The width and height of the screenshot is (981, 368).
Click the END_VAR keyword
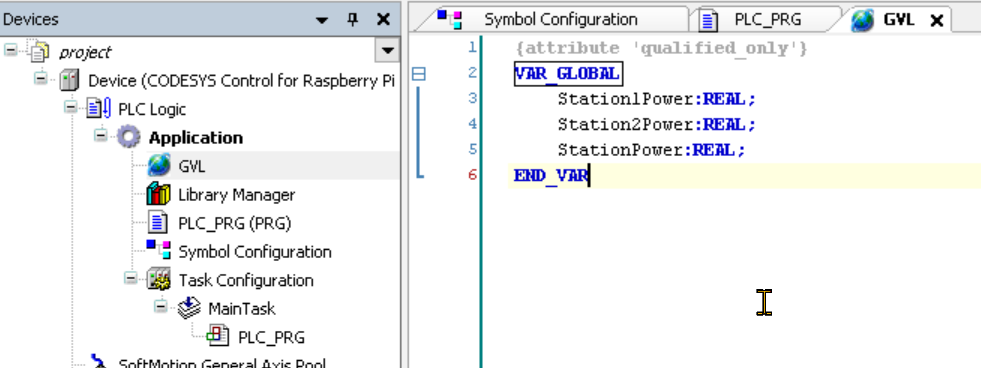[551, 176]
